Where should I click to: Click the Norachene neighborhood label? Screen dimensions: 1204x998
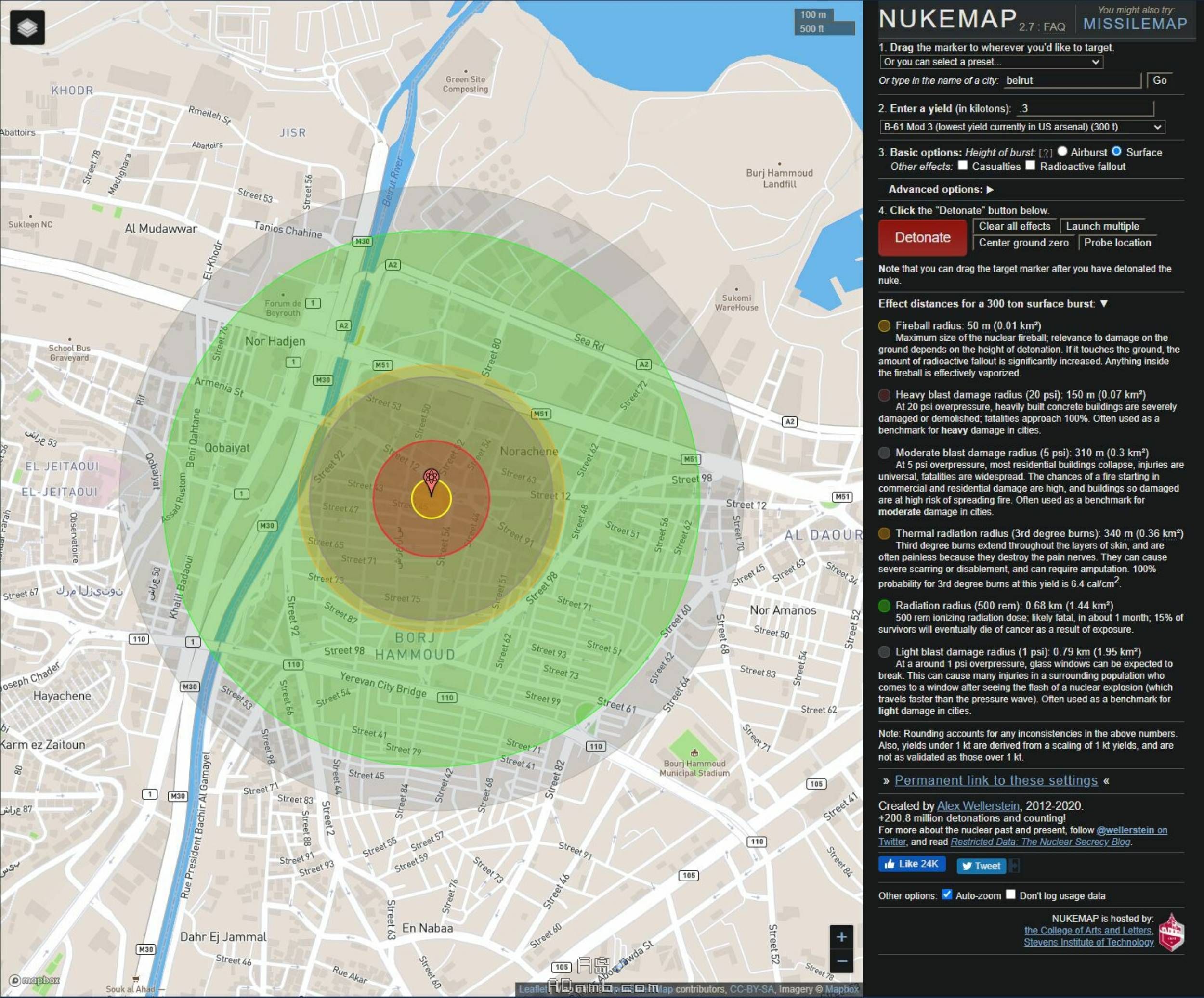[529, 451]
